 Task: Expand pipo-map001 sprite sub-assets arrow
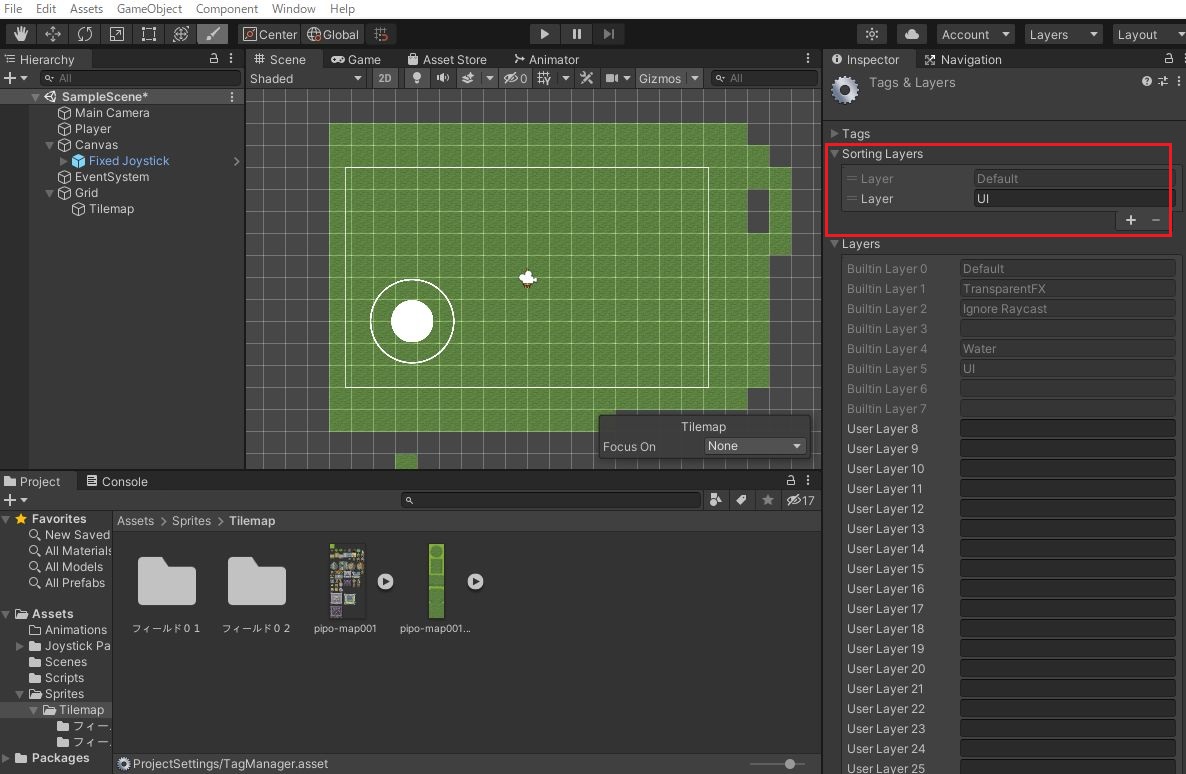(x=386, y=581)
